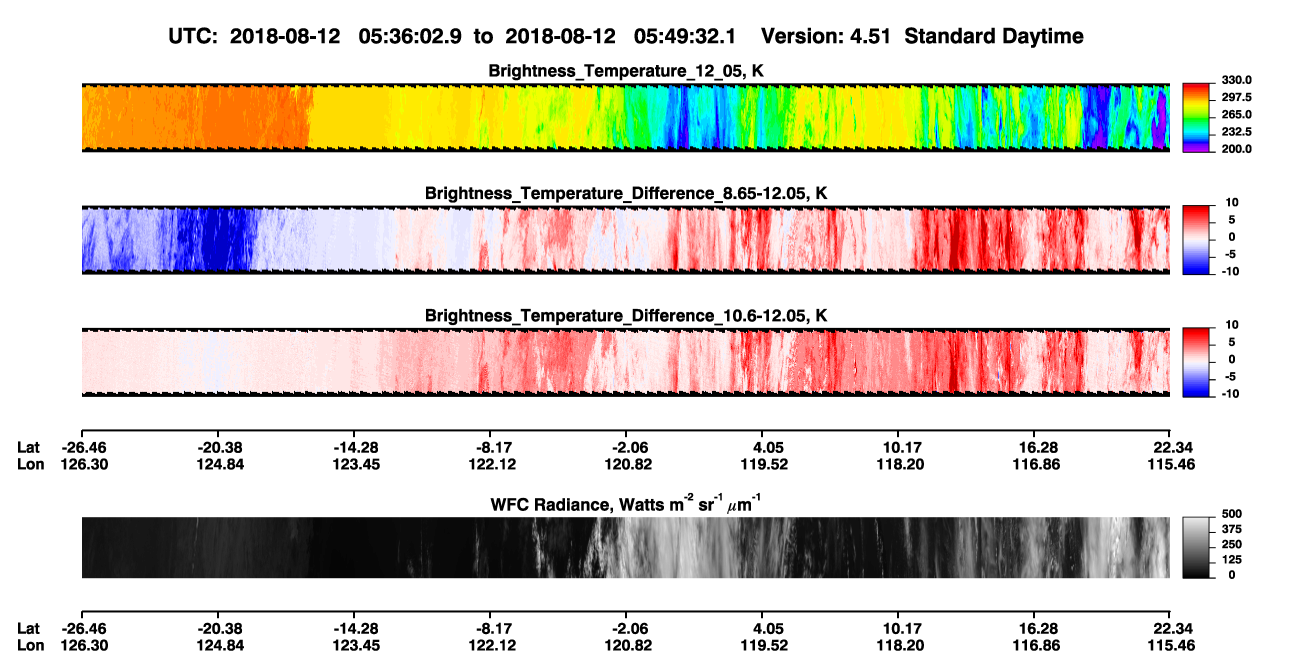Click latitude '-2.06' on the axis above WFC Radiance
Screen dimensions: 1300x667
626,447
